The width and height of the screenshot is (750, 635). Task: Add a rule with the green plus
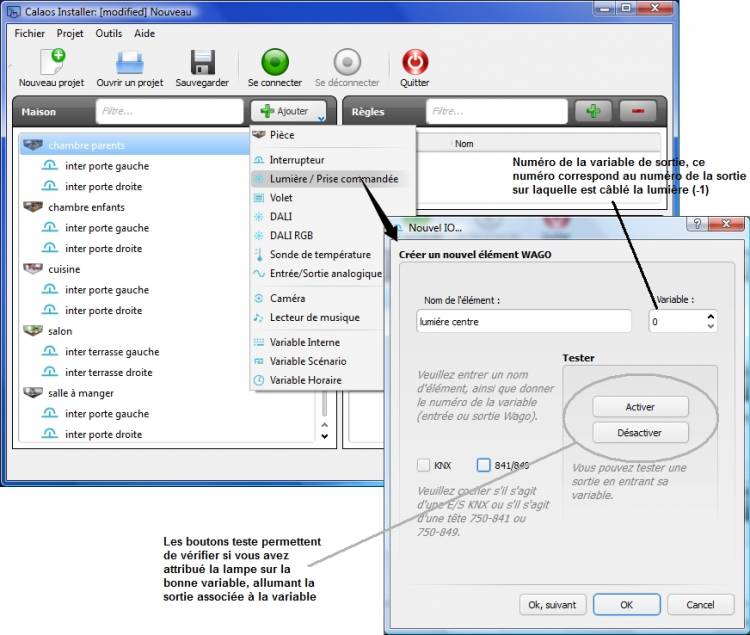593,111
